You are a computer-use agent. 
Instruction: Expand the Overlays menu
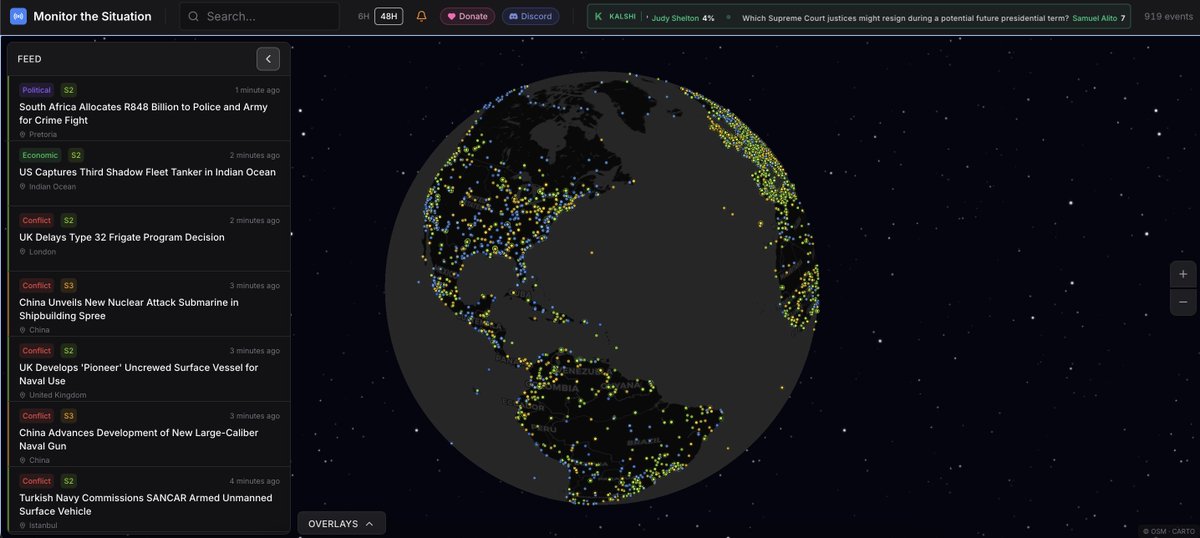[341, 524]
